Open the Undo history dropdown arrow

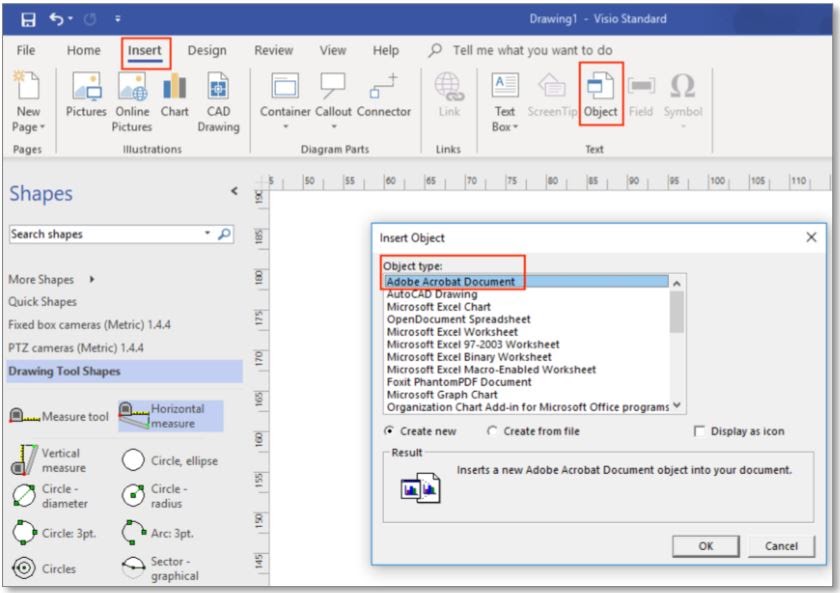[x=71, y=20]
